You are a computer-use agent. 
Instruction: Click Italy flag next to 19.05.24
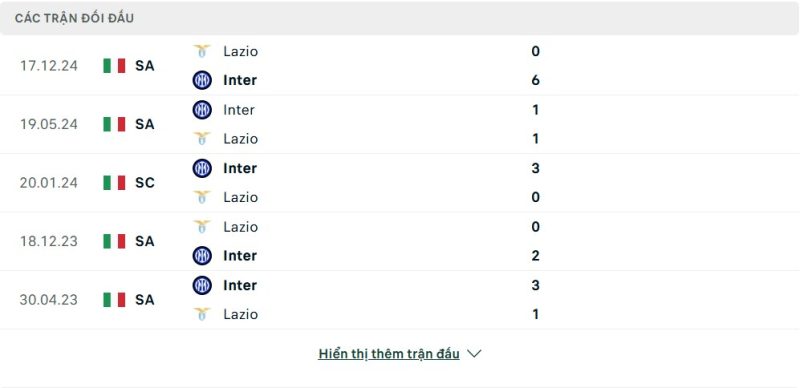(x=114, y=124)
